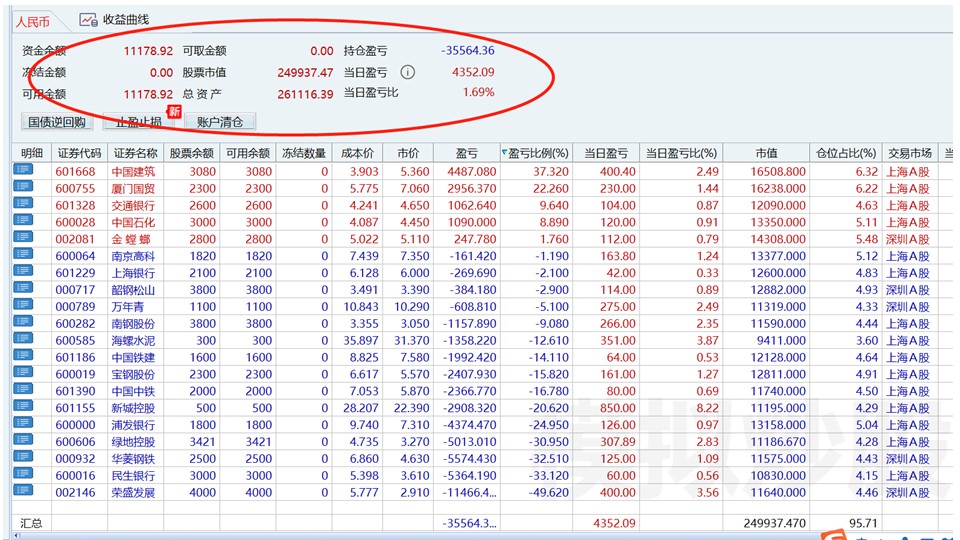Select stock code 600585
960x540 pixels.
coord(75,340)
